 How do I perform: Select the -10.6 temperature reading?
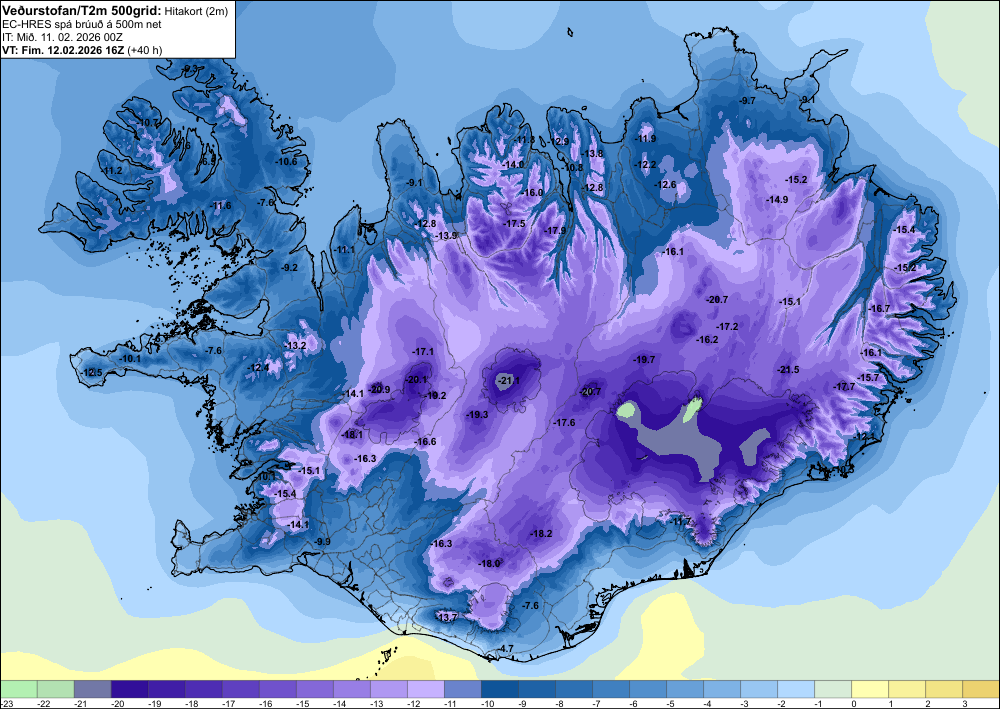[286, 161]
